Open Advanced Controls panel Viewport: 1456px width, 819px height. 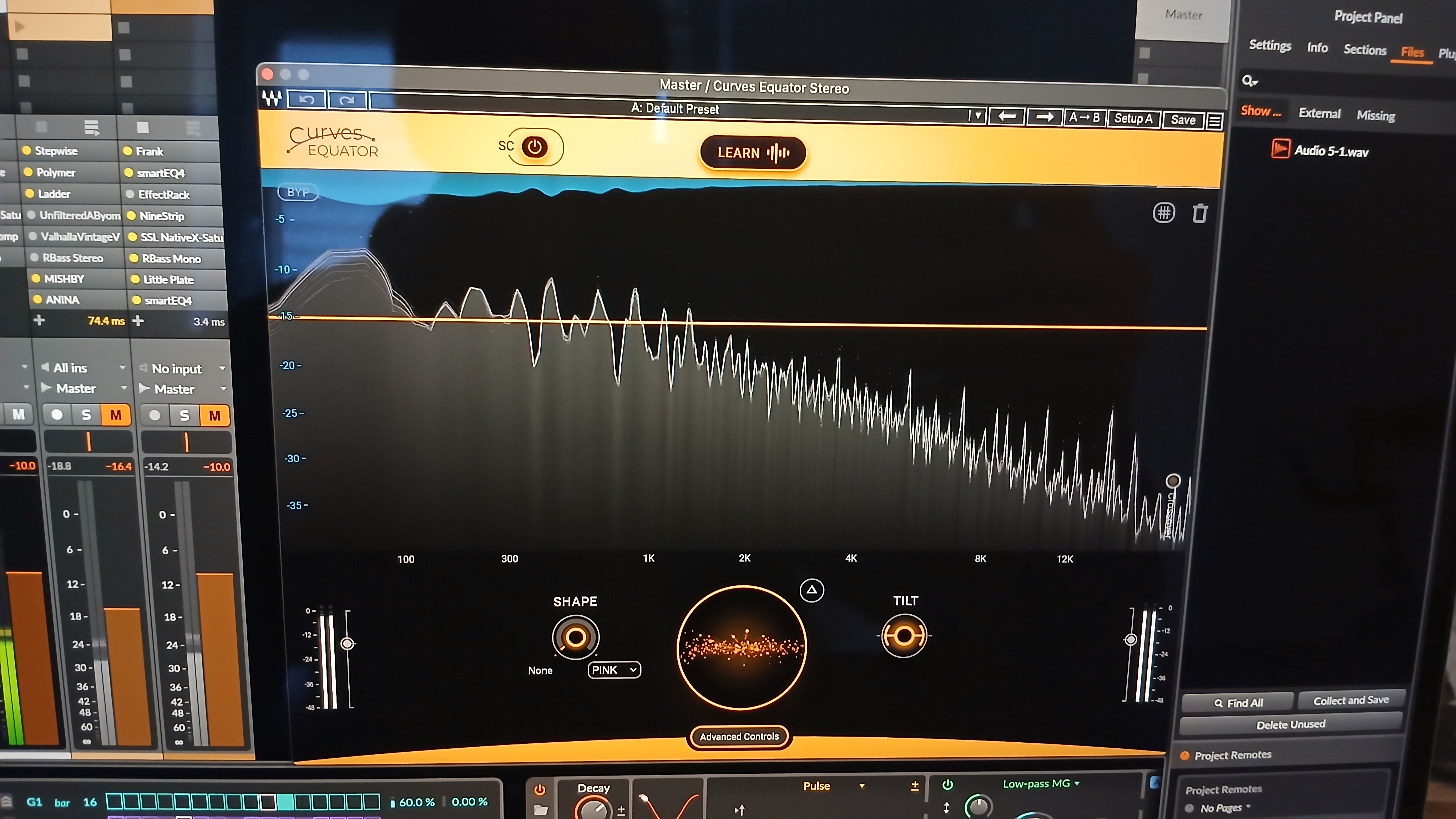click(739, 737)
